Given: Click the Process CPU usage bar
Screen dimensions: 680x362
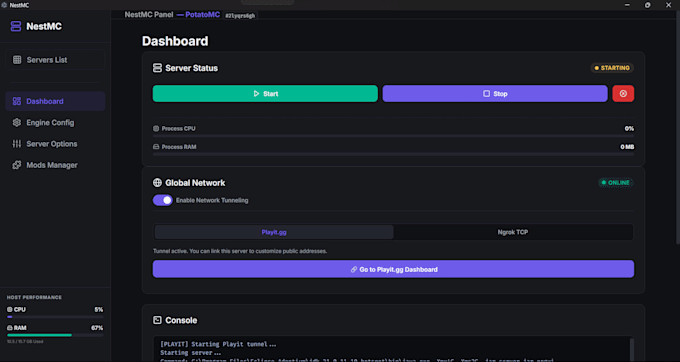Looking at the screenshot, I should coord(393,136).
